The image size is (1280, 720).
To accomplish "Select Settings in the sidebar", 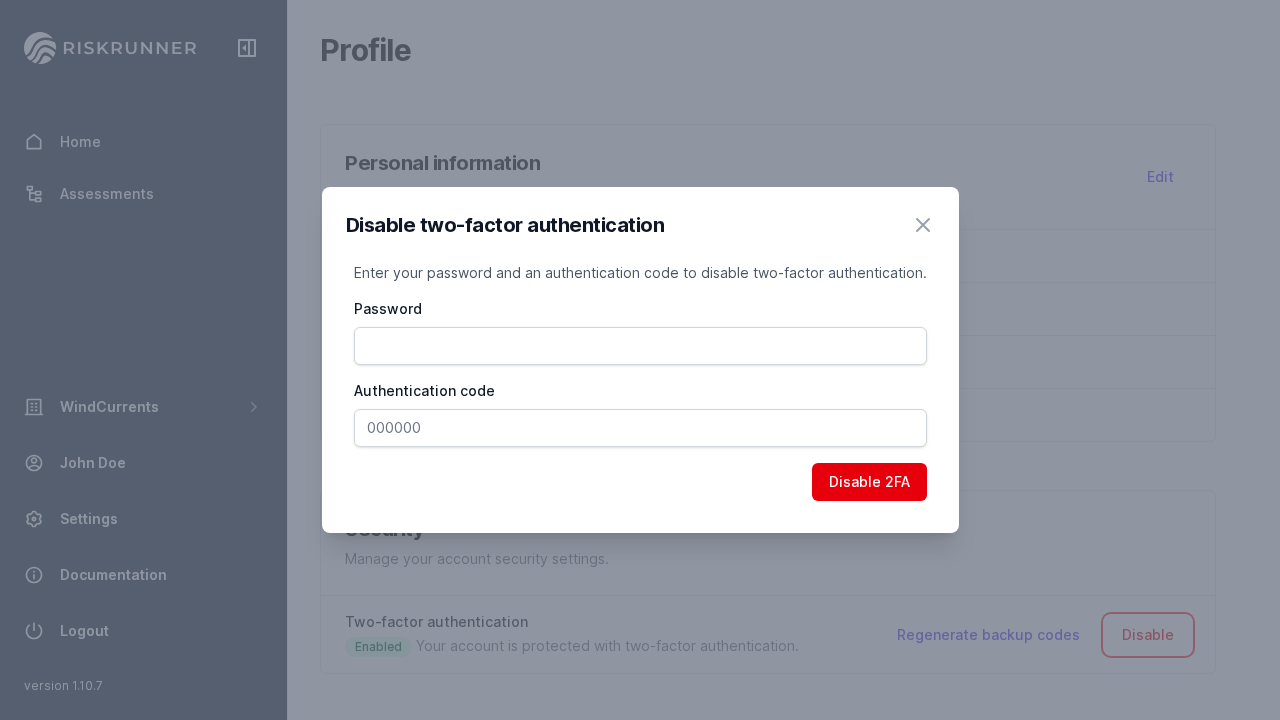I will click(89, 519).
